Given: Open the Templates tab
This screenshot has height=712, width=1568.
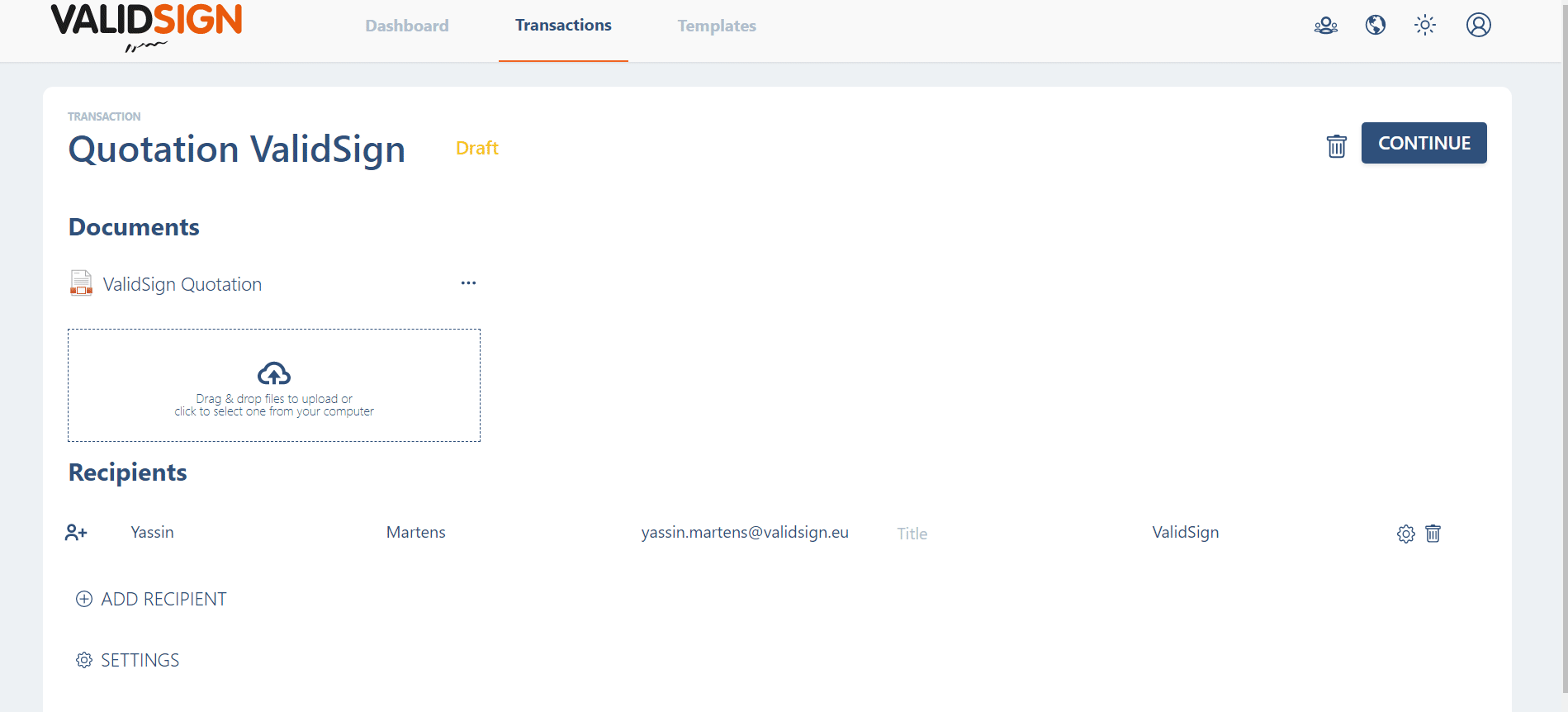Looking at the screenshot, I should coord(717,26).
